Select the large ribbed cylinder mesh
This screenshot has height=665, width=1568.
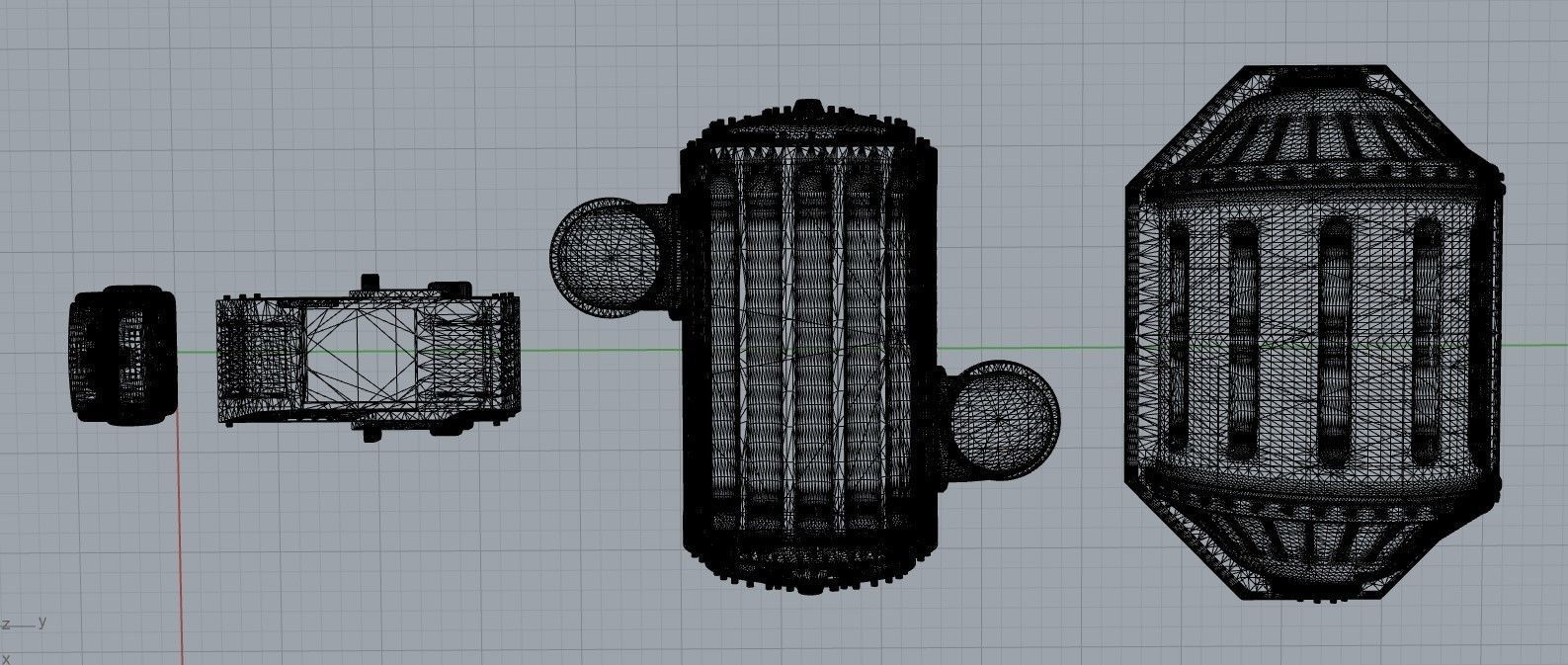click(x=809, y=346)
